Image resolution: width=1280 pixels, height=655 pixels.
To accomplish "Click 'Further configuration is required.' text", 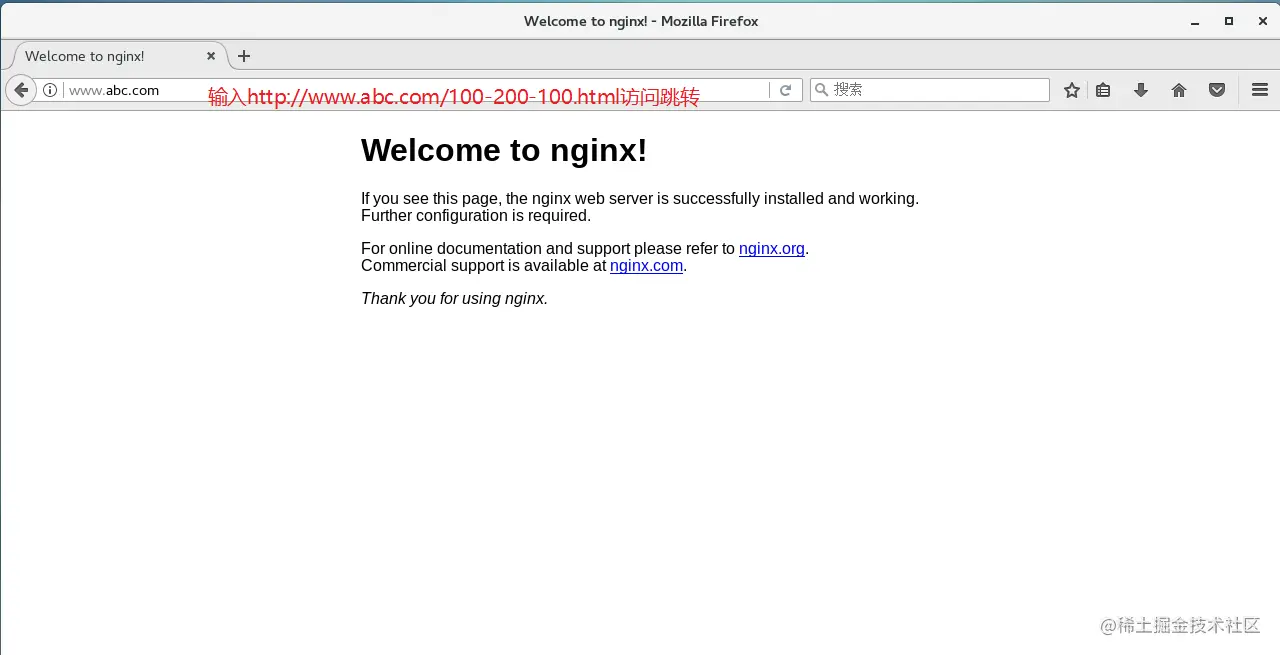I will pos(476,216).
